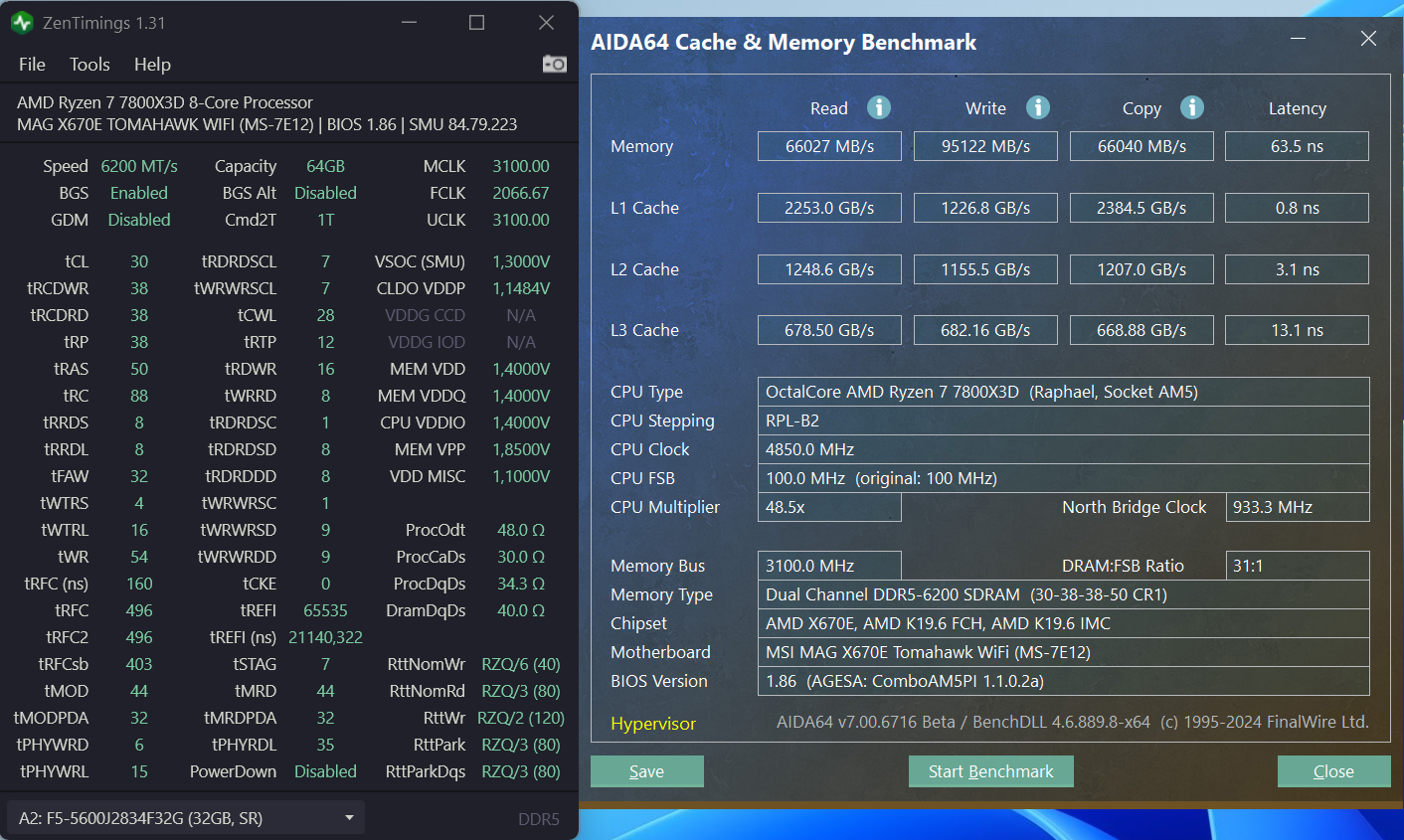
Task: Select the Memory Latency 63.5 ns field
Action: click(x=1297, y=146)
